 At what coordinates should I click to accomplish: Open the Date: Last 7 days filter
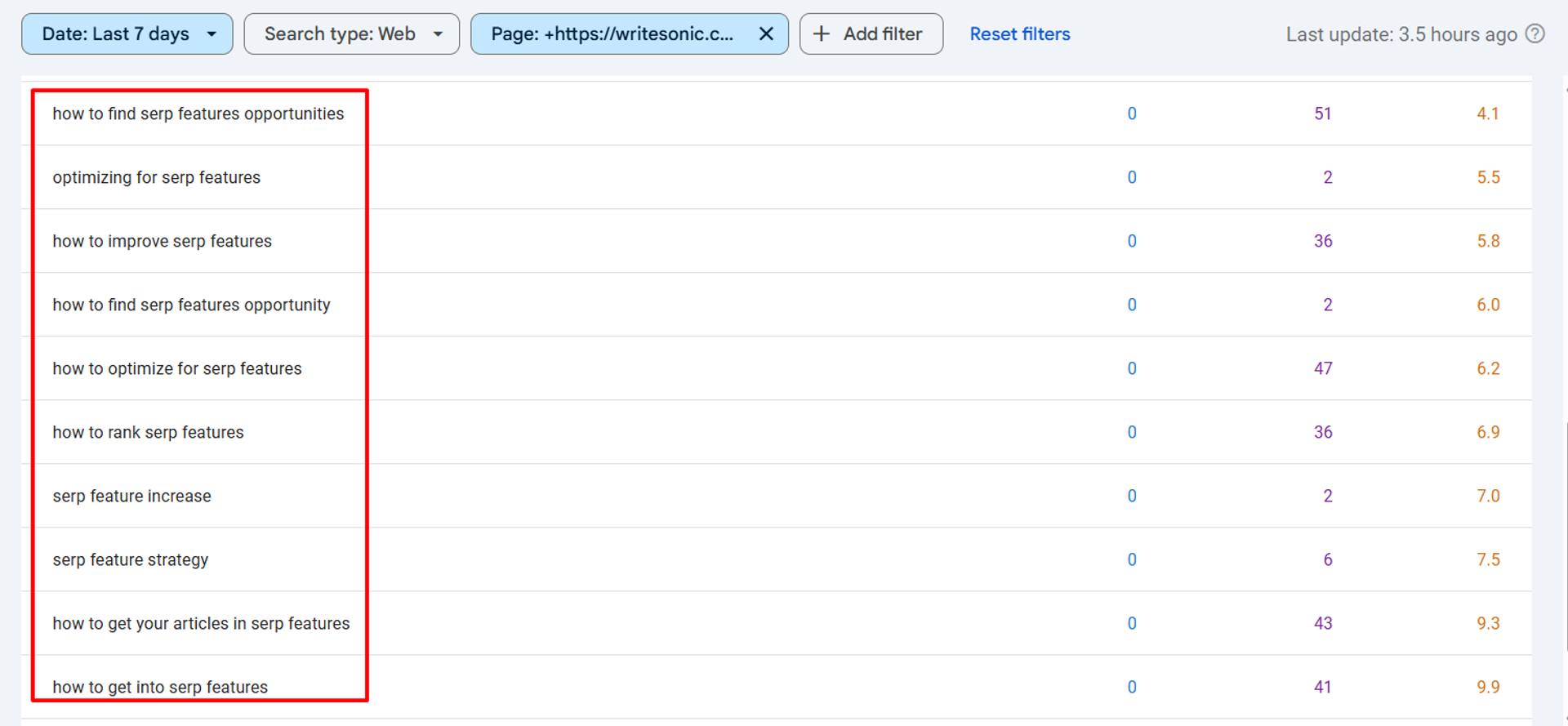127,34
